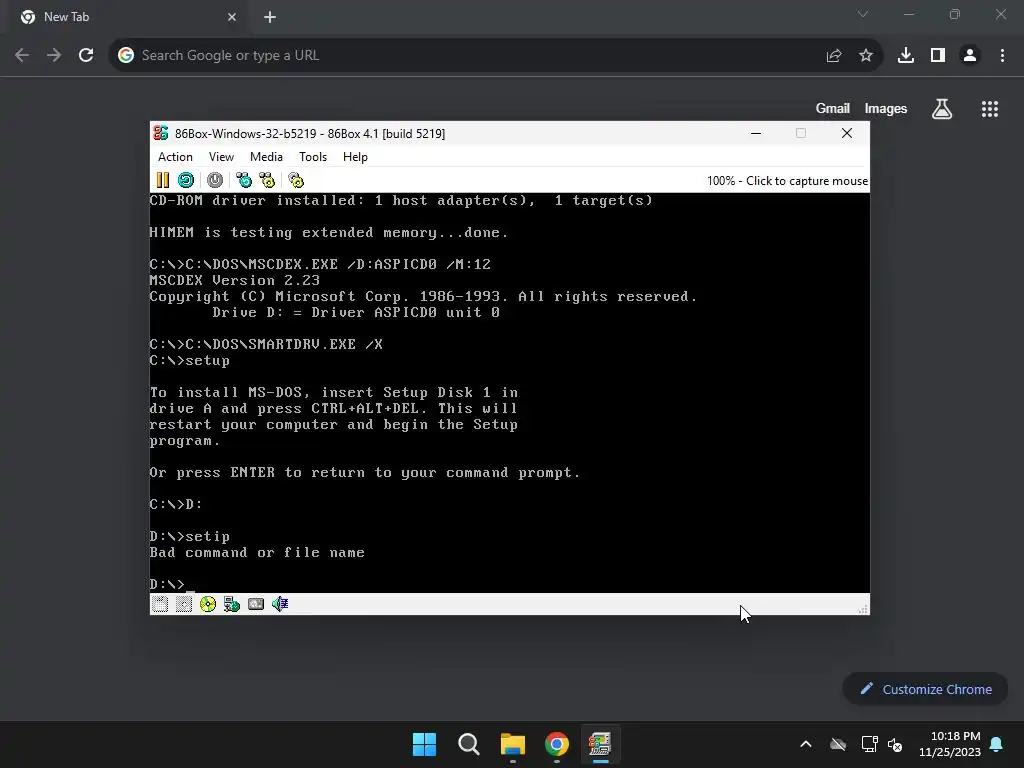Viewport: 1024px width, 768px height.
Task: Open Search Labs flask icon
Action: (x=942, y=109)
